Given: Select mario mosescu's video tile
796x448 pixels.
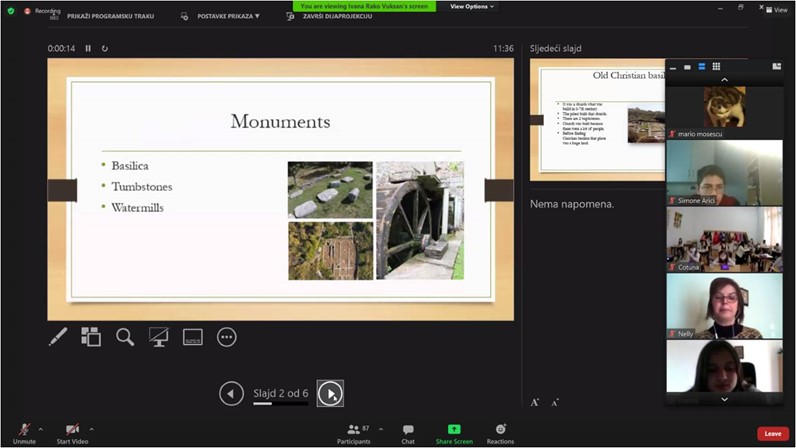Looking at the screenshot, I should (724, 112).
